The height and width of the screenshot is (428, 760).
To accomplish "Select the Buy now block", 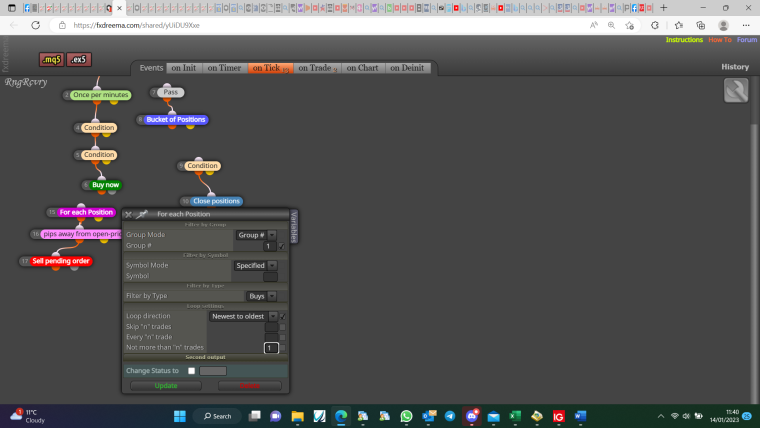I will click(105, 185).
